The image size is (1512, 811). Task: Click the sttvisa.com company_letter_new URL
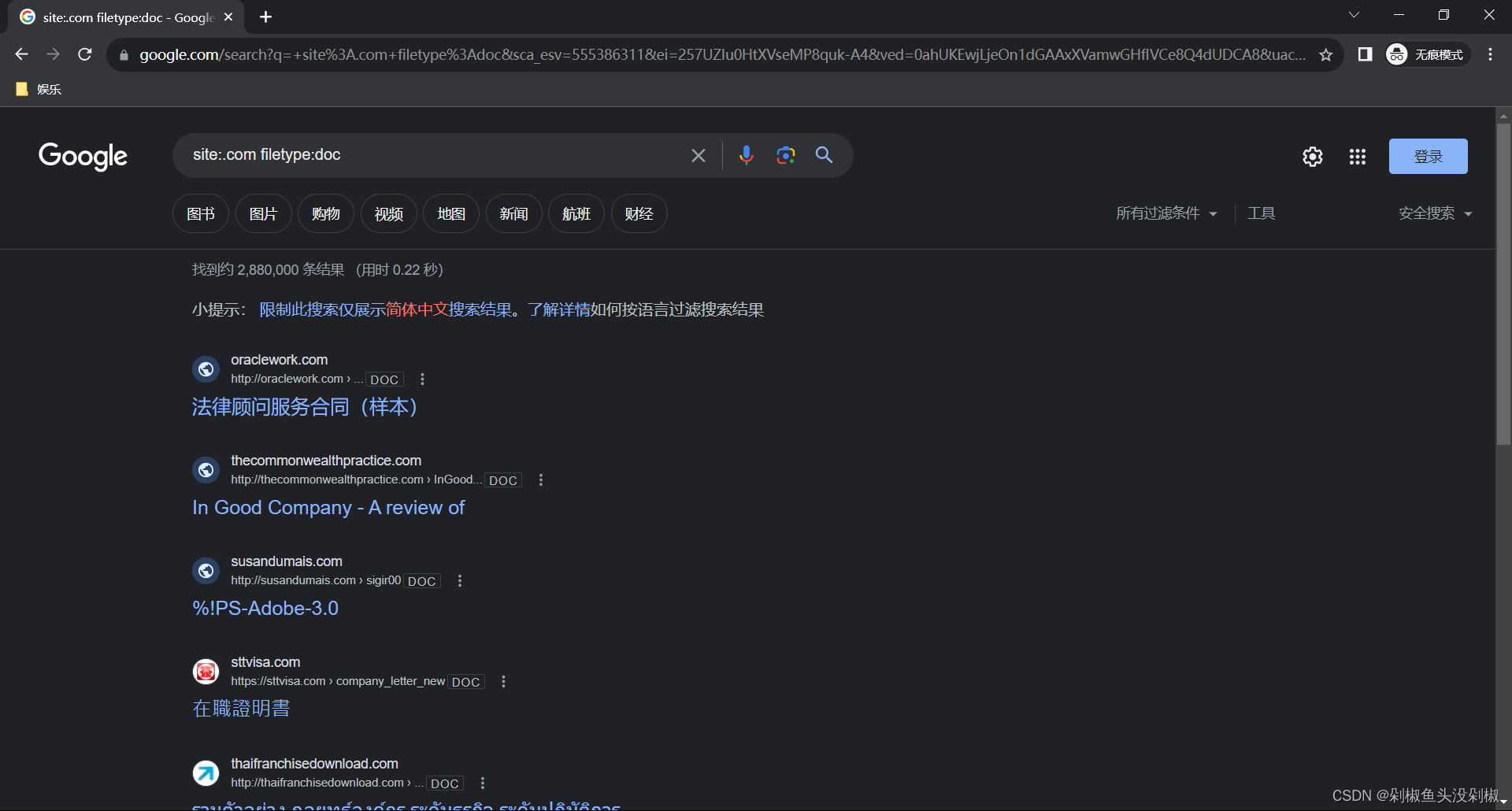point(338,681)
